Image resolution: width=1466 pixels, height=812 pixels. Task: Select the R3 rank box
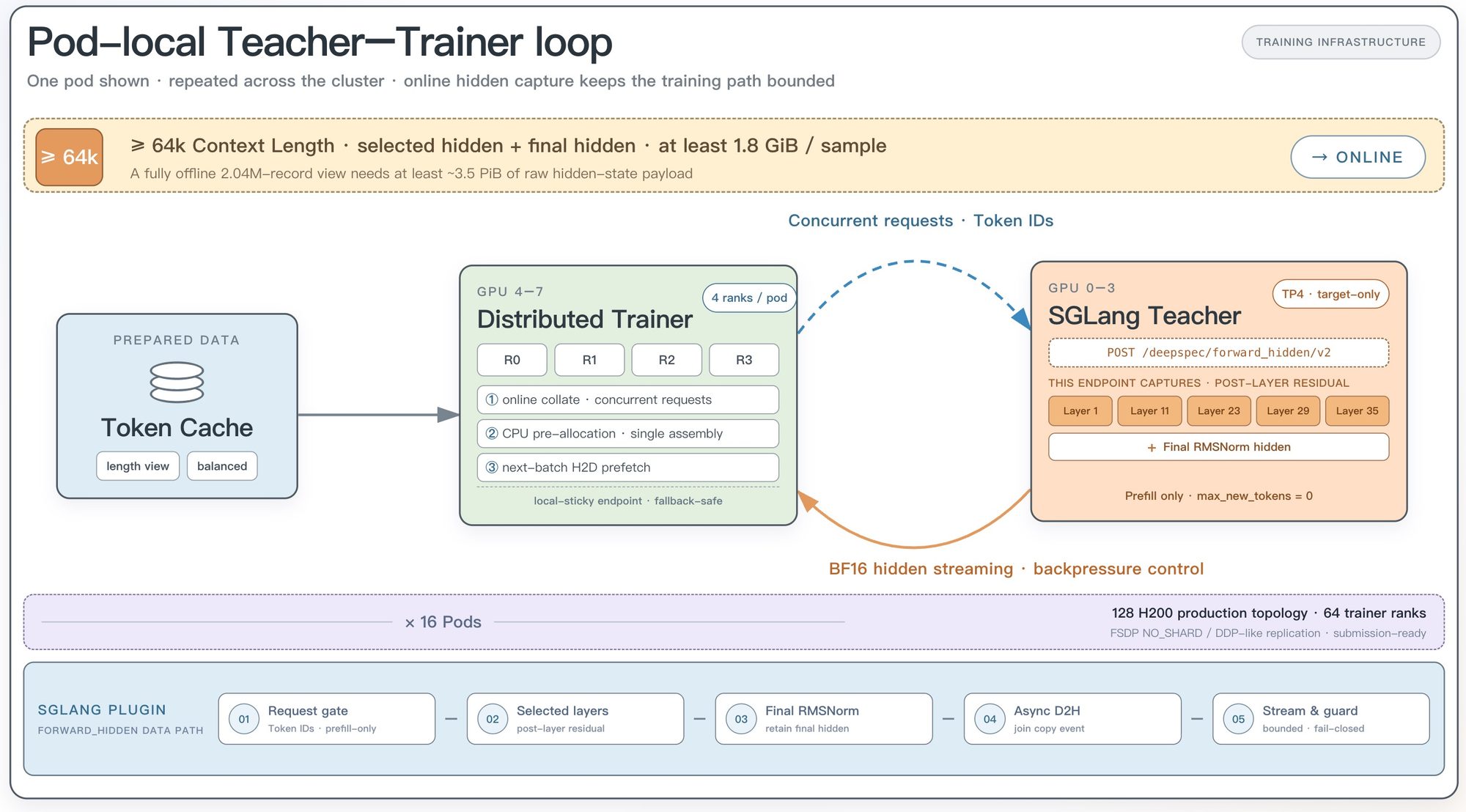click(744, 360)
